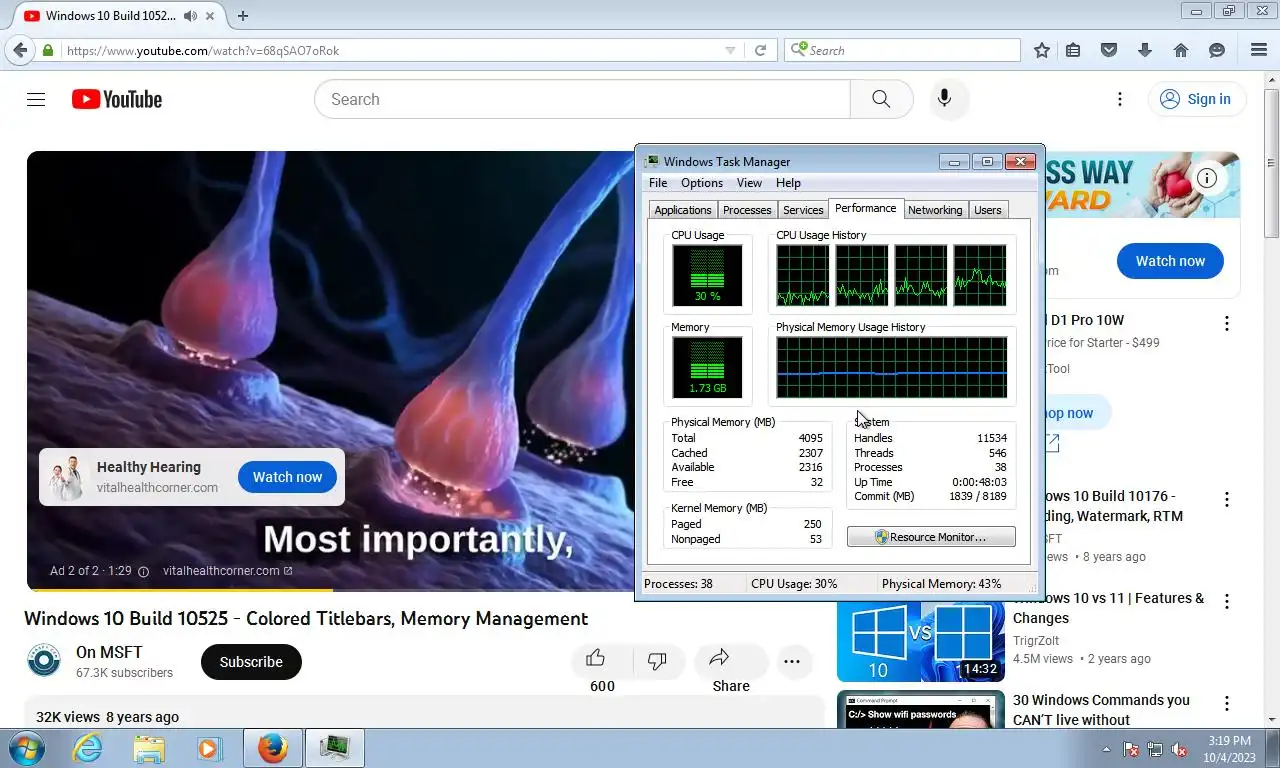Launch Internet Explorer from taskbar
Screen dimensions: 1280x768
coord(88,748)
